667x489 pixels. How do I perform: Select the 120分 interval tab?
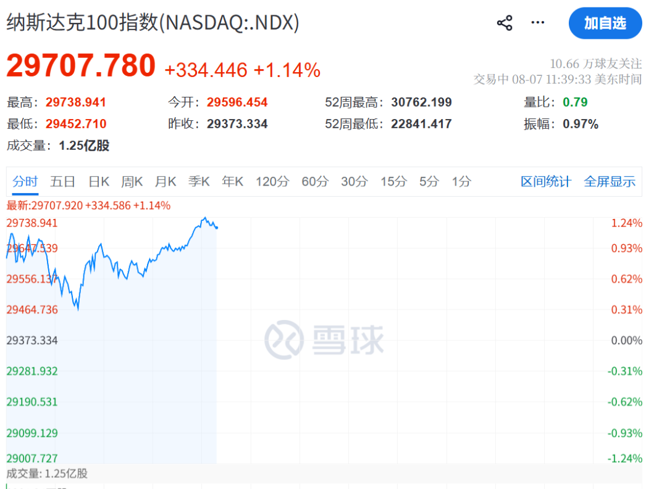(272, 182)
